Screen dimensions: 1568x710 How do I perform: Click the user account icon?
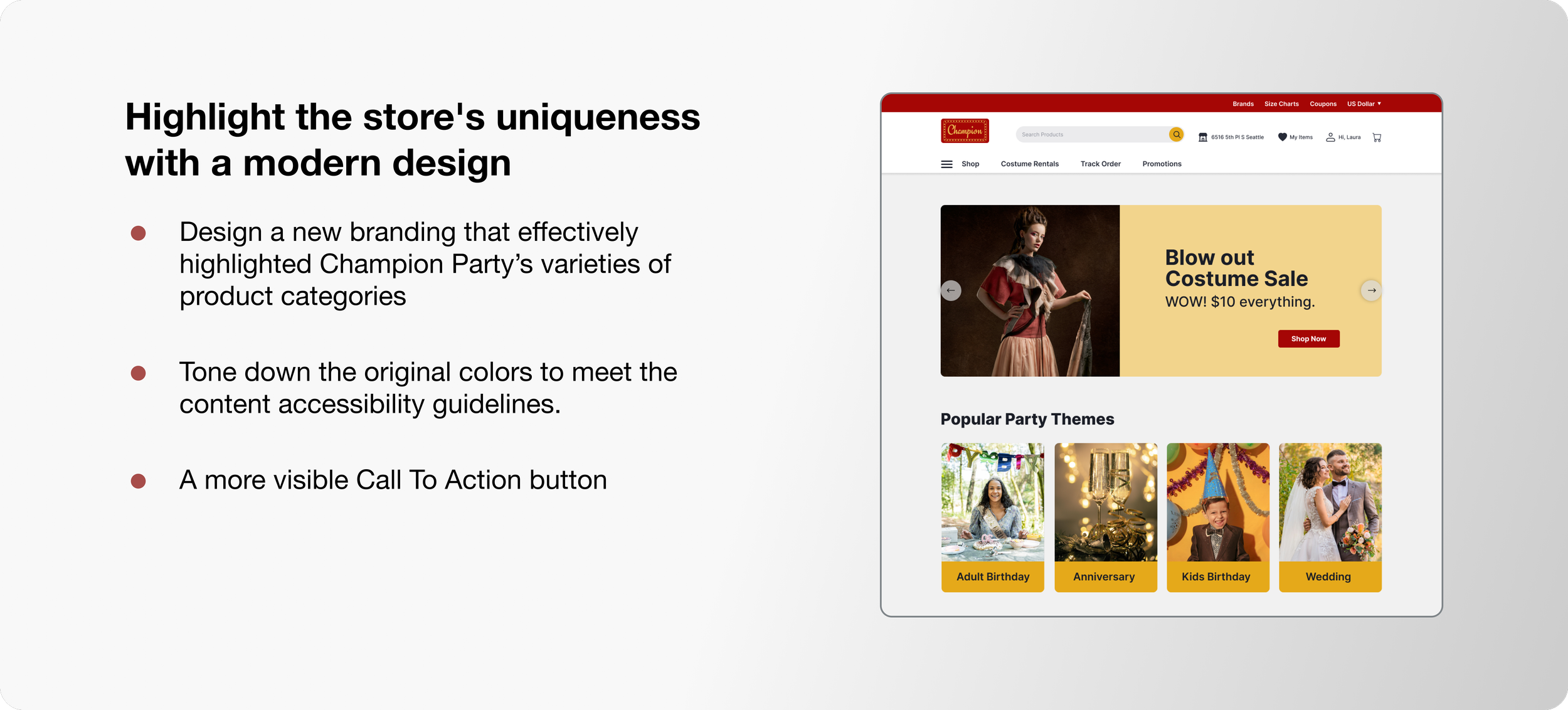point(1330,137)
